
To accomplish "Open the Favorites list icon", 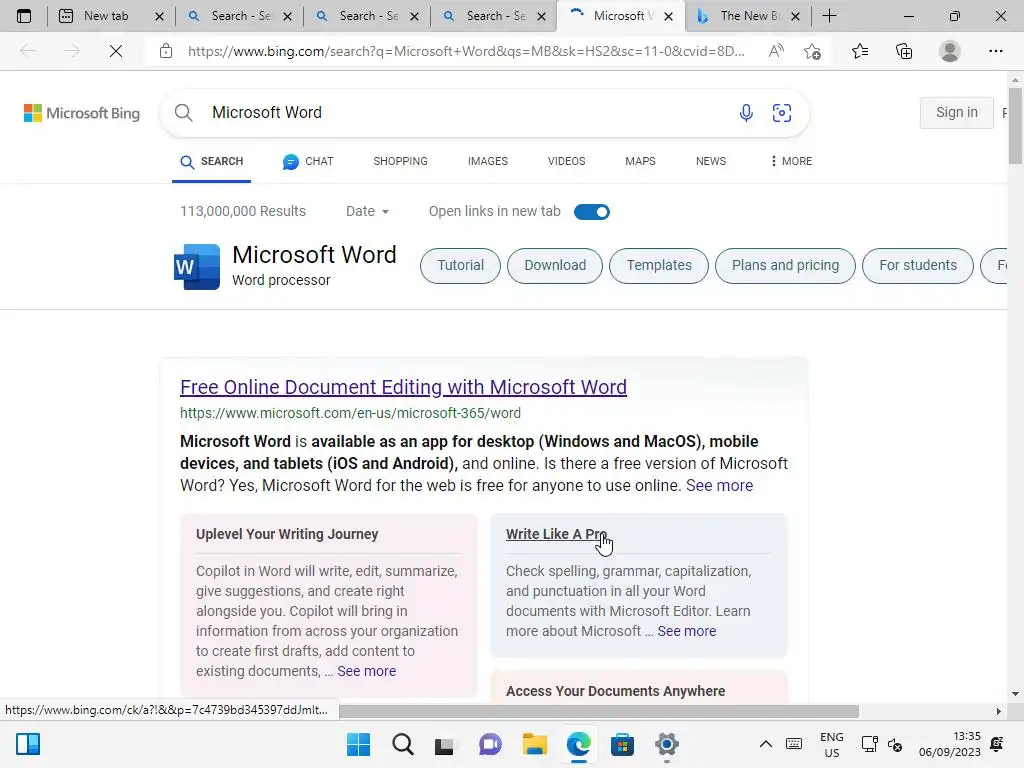I will (x=860, y=51).
